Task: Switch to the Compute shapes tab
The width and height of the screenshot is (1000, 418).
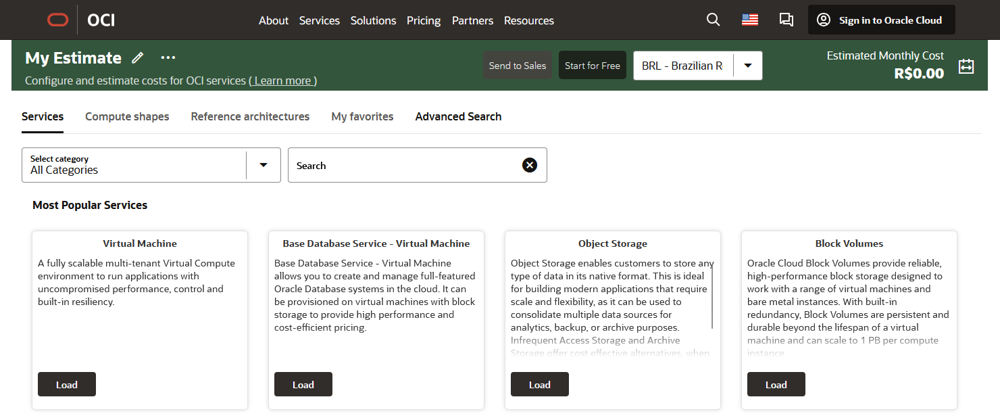Action: click(127, 117)
